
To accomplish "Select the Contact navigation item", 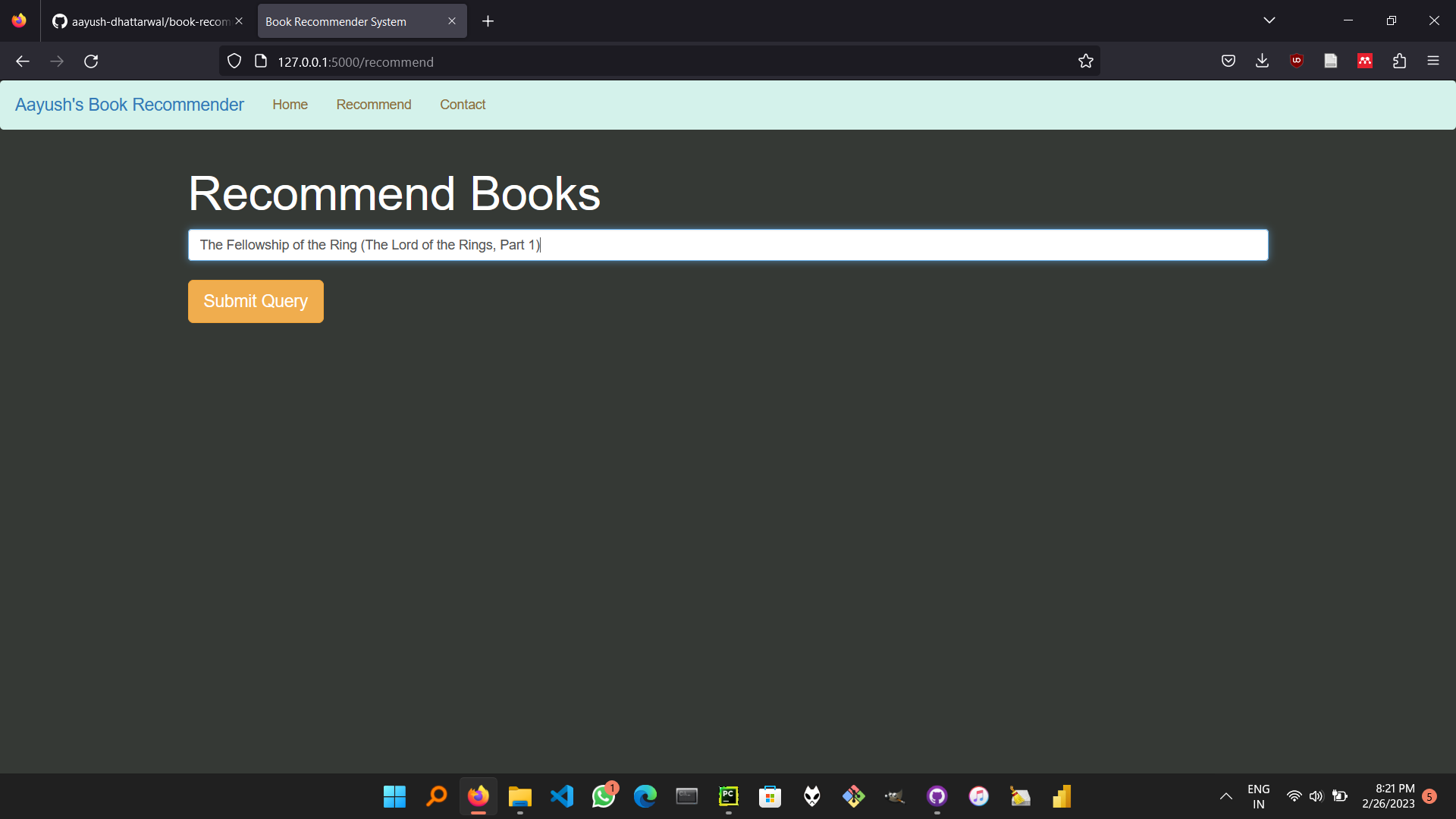I will pos(463,105).
